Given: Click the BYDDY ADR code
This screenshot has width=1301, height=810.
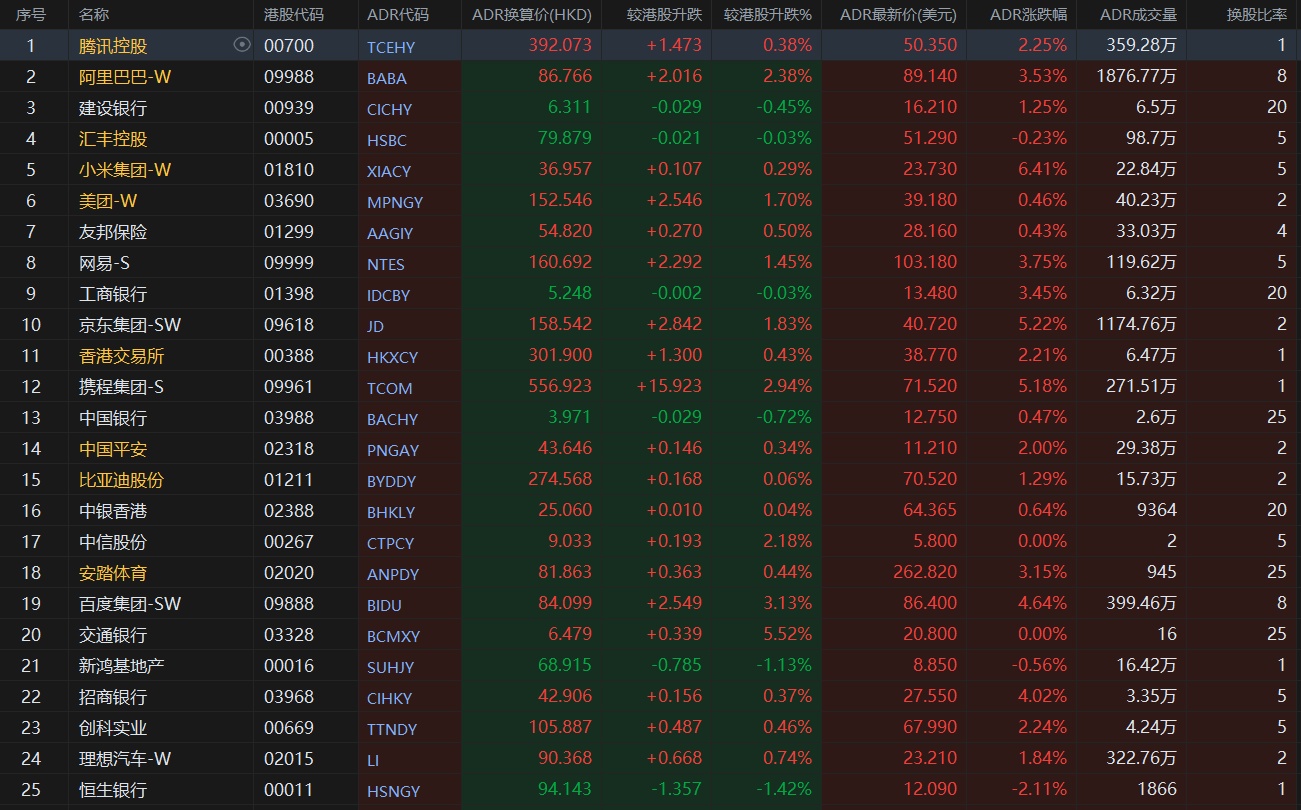Looking at the screenshot, I should [391, 481].
